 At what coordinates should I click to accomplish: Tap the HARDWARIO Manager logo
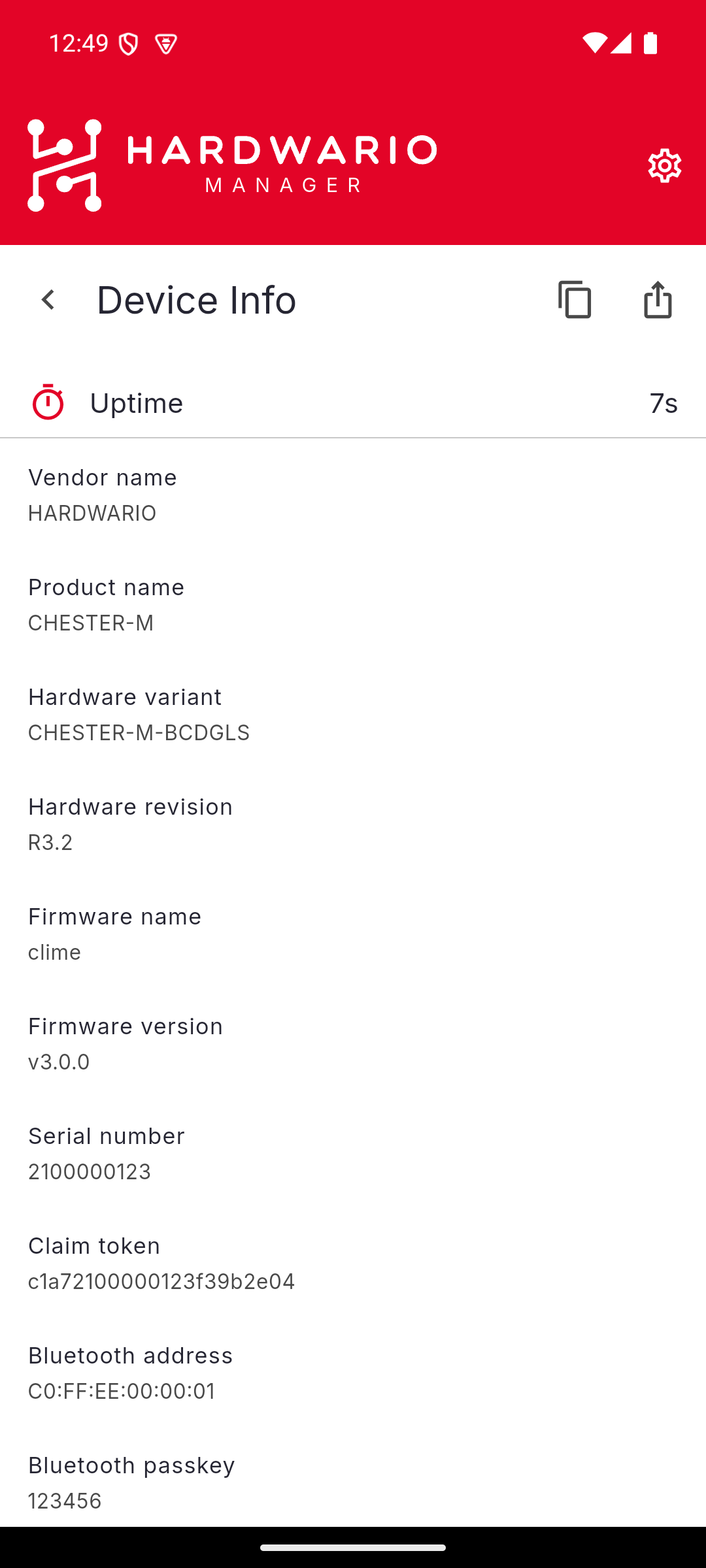click(232, 165)
